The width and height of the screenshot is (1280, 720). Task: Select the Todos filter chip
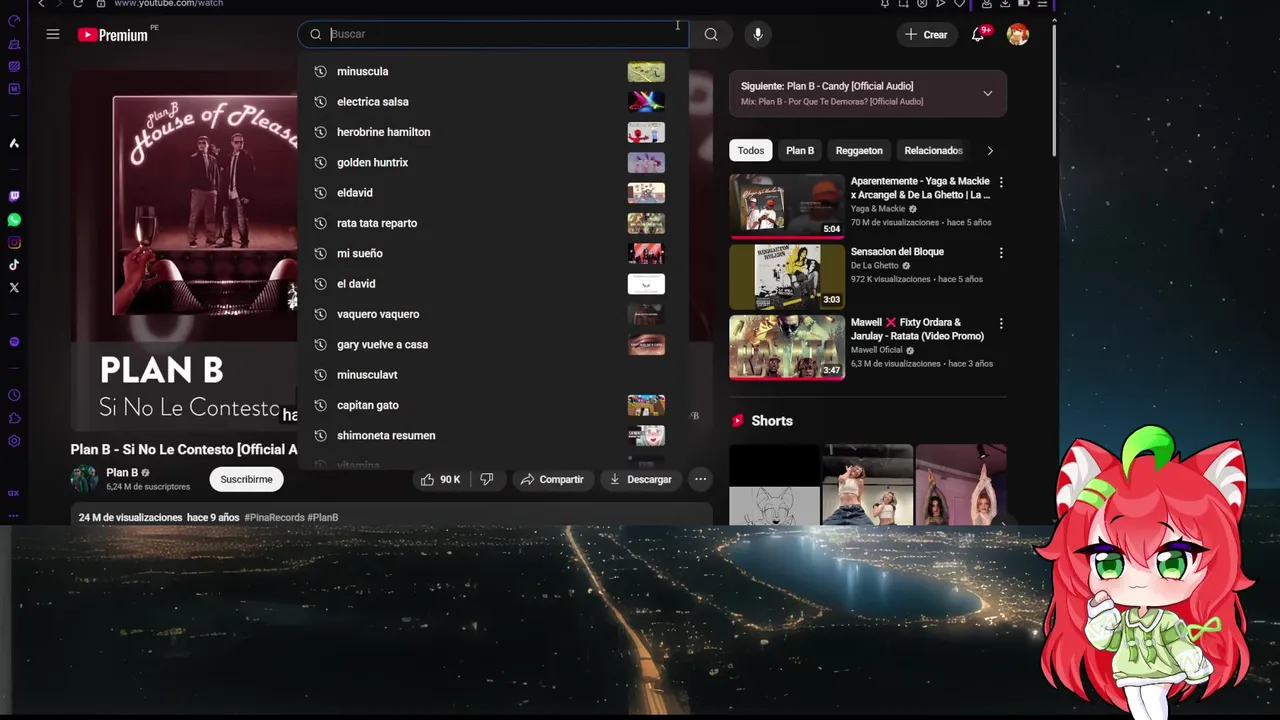[x=751, y=151]
